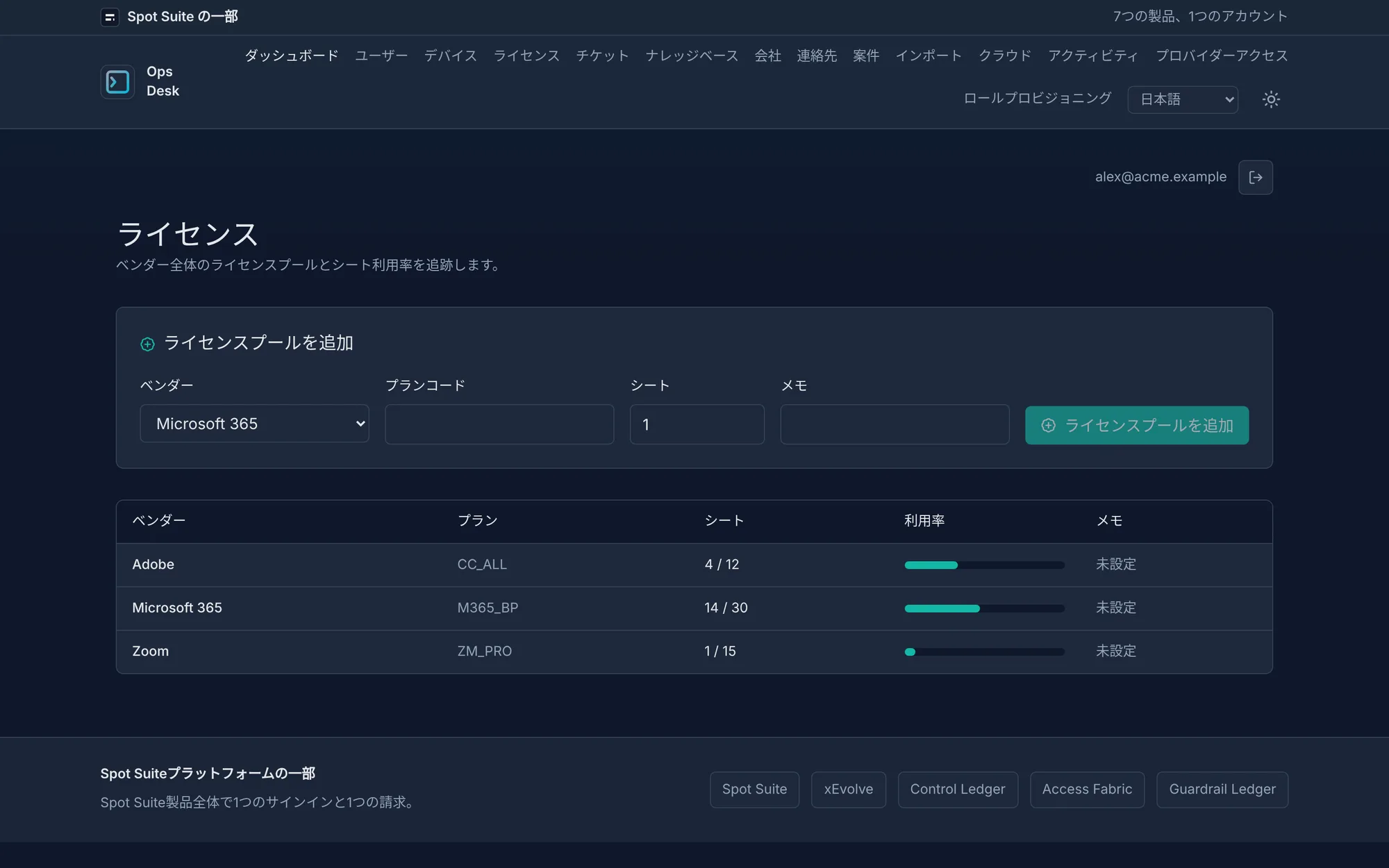Open the 案件 nav item
Screen dimensions: 1389x868
click(x=866, y=56)
